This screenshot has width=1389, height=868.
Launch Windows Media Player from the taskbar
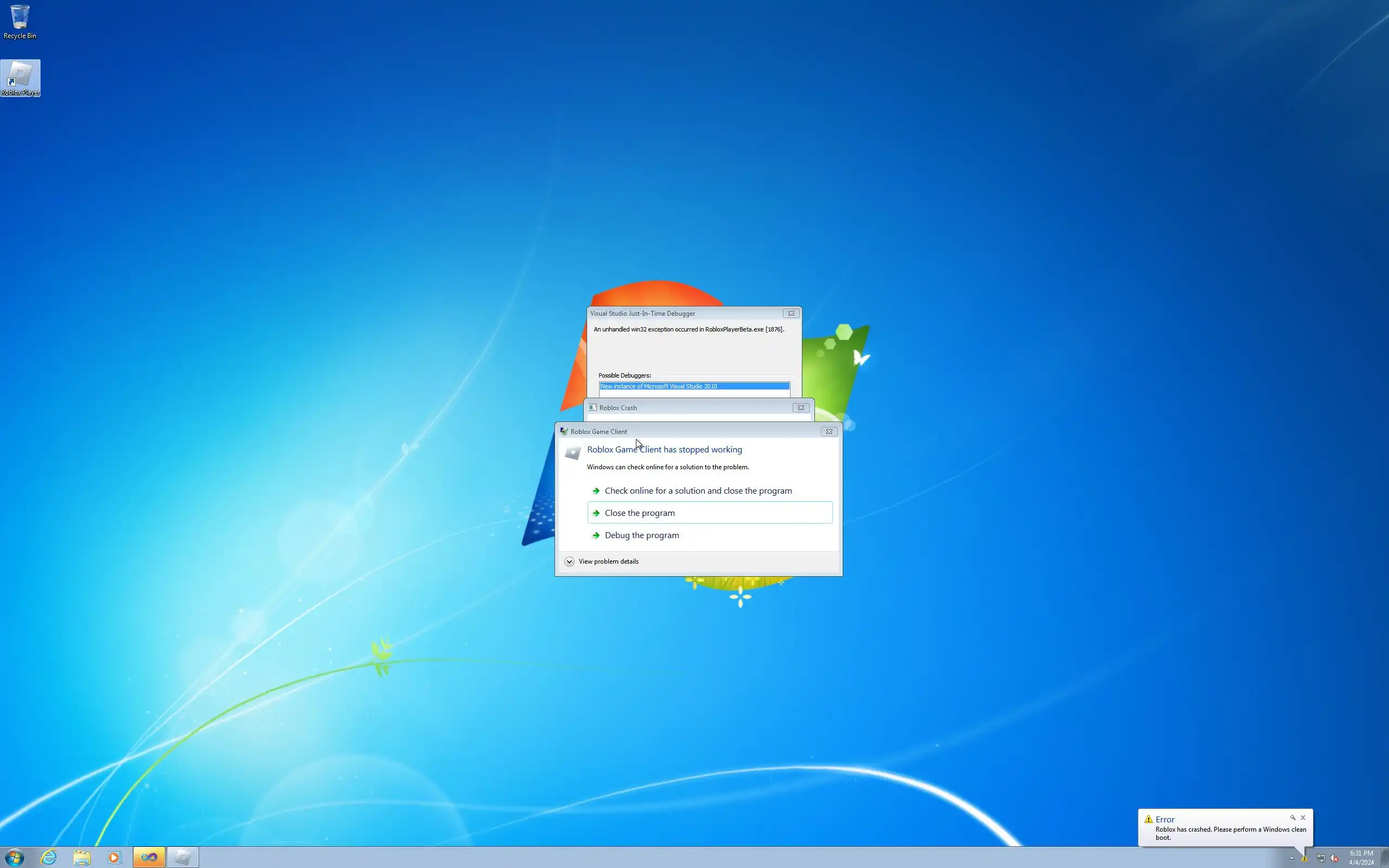[114, 857]
